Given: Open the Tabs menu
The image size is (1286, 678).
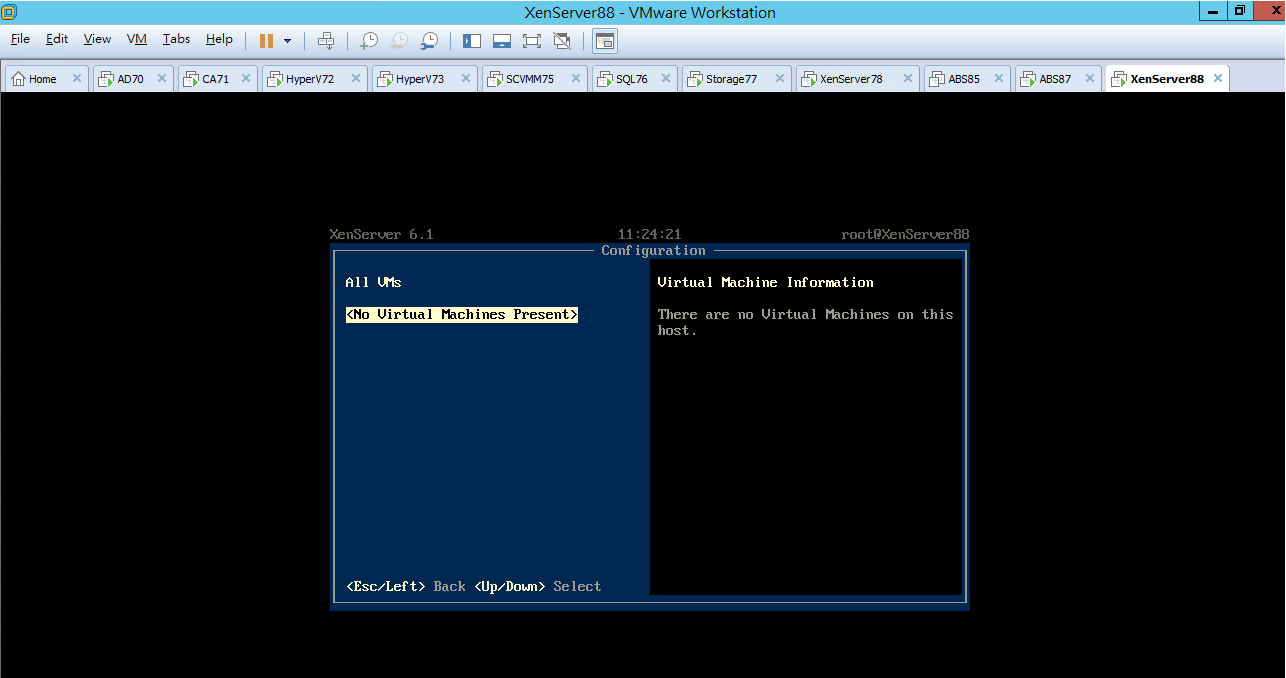Looking at the screenshot, I should [176, 39].
